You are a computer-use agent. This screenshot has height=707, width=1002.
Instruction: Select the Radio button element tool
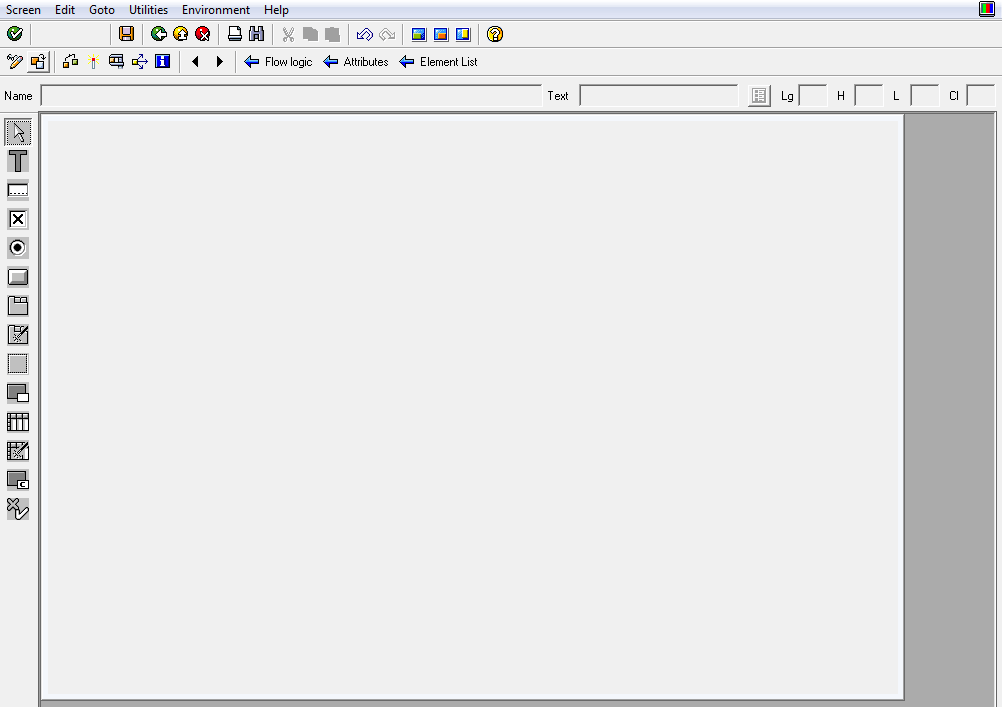tap(18, 248)
